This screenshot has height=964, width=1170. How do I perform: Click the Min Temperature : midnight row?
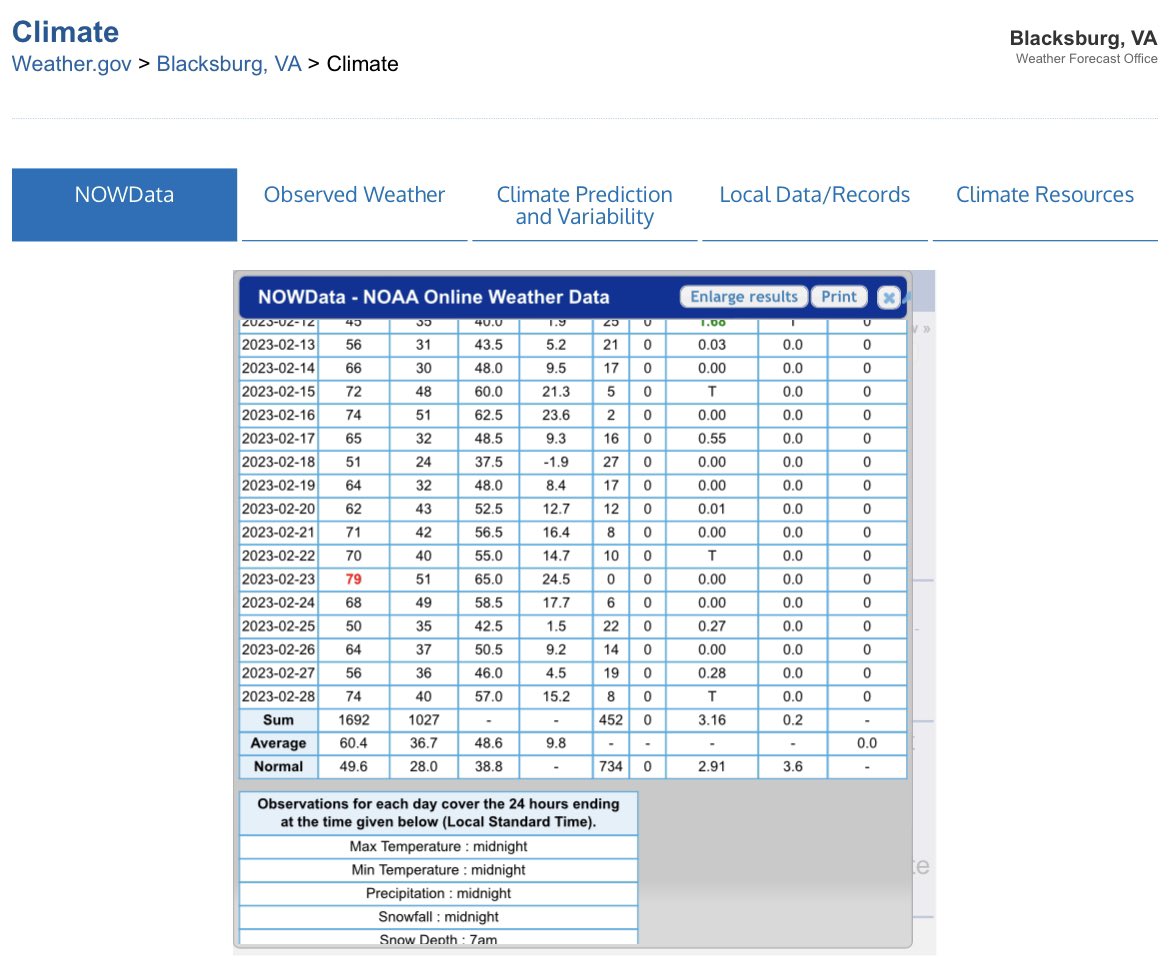click(439, 870)
